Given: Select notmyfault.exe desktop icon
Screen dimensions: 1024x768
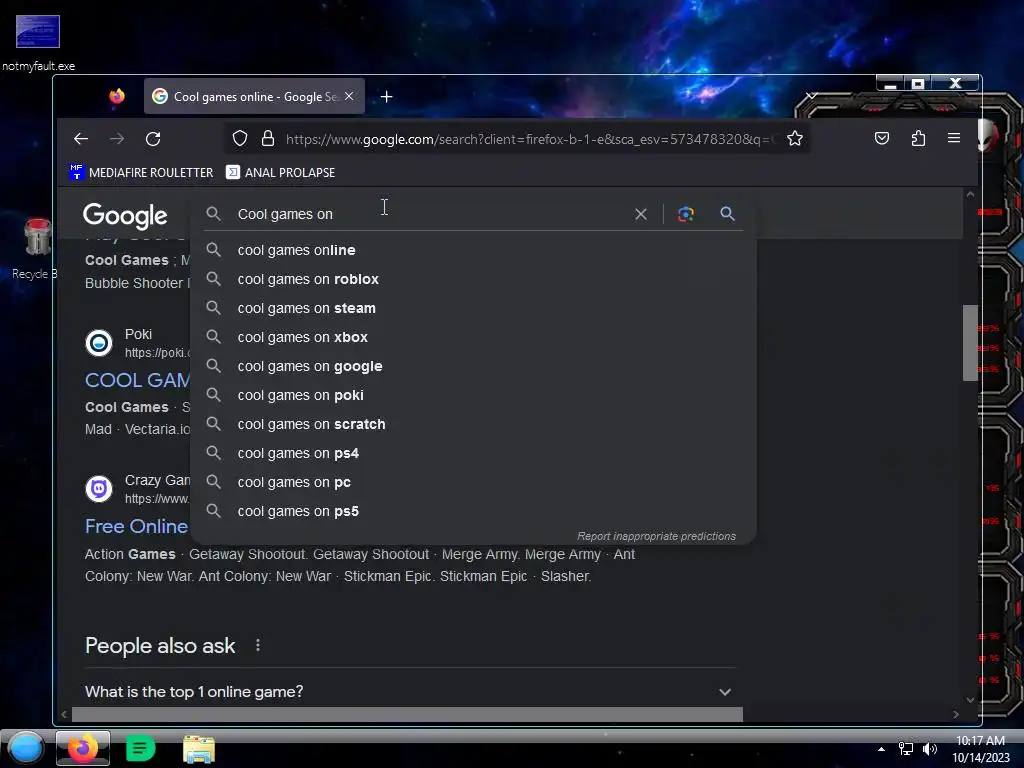Looking at the screenshot, I should (38, 44).
